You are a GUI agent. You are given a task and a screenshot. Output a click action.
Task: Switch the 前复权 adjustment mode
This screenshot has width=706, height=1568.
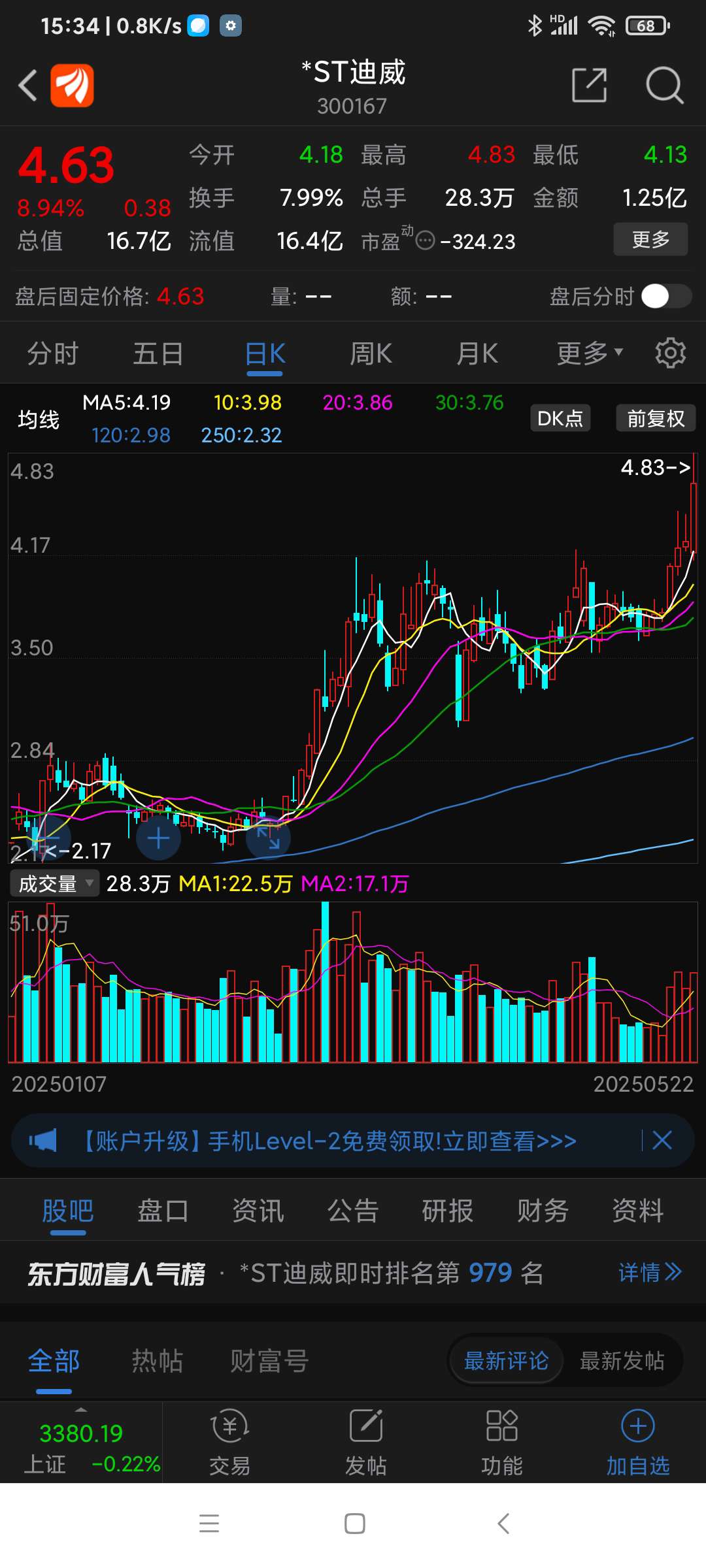[656, 418]
